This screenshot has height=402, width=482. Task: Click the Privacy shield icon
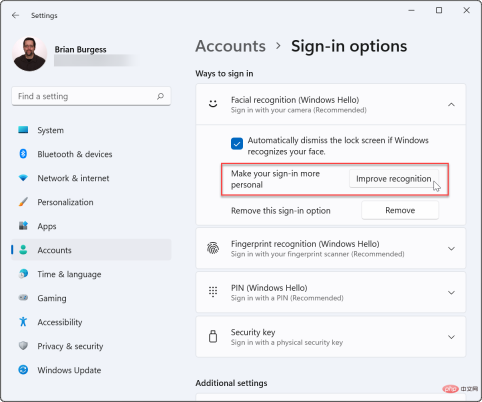(23, 346)
